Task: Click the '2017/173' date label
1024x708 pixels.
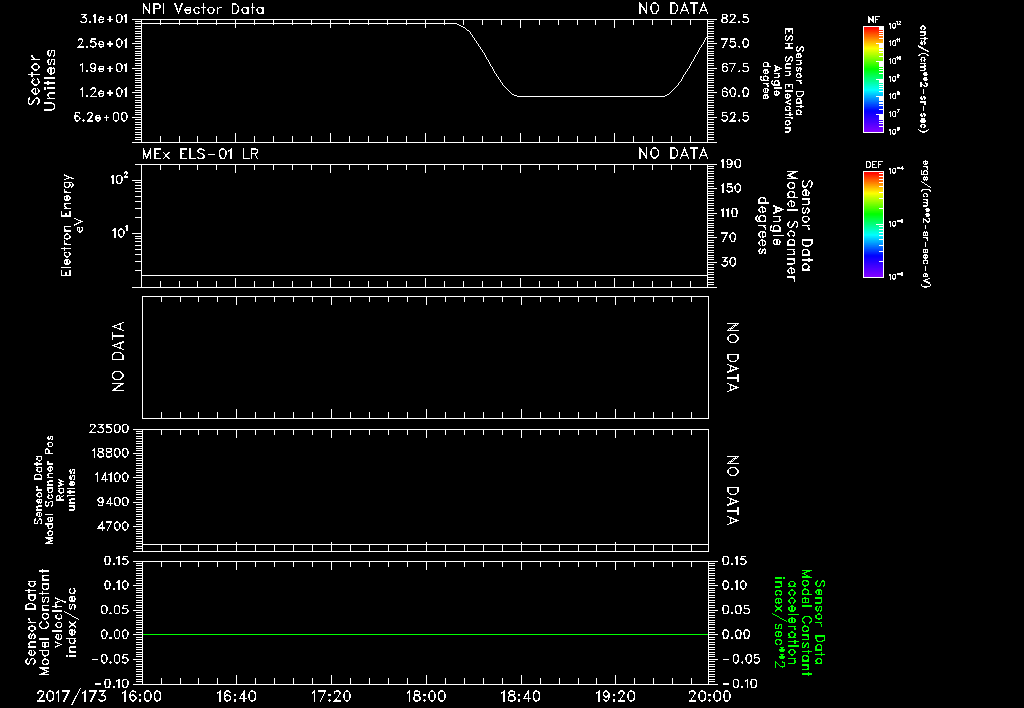Action: coord(71,696)
